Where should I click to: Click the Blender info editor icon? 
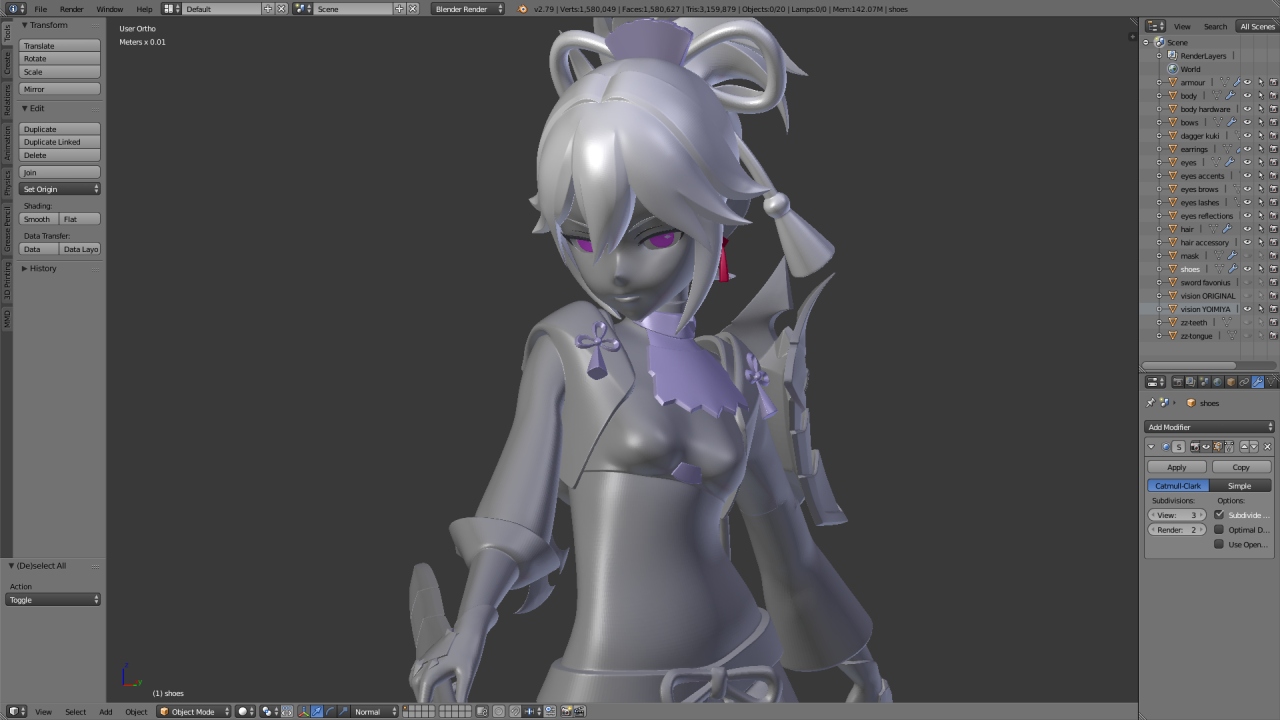click(x=17, y=9)
